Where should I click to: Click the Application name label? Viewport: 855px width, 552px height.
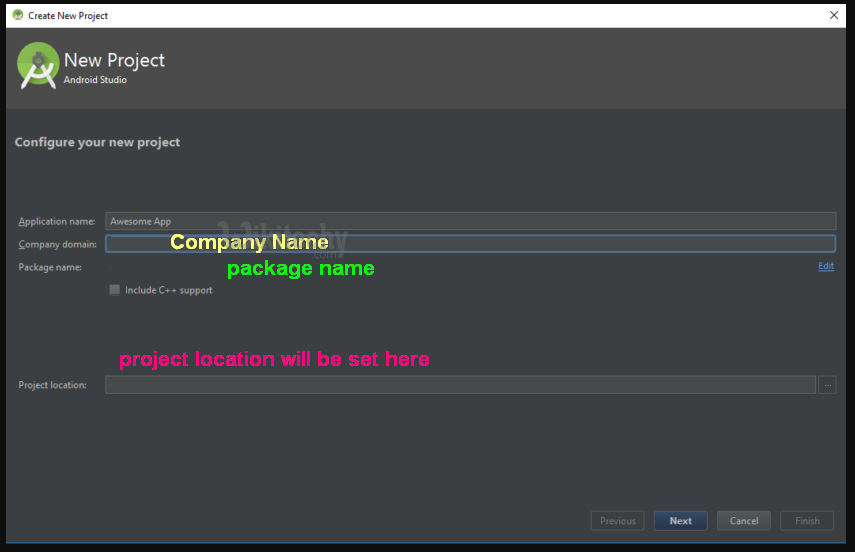pos(56,222)
